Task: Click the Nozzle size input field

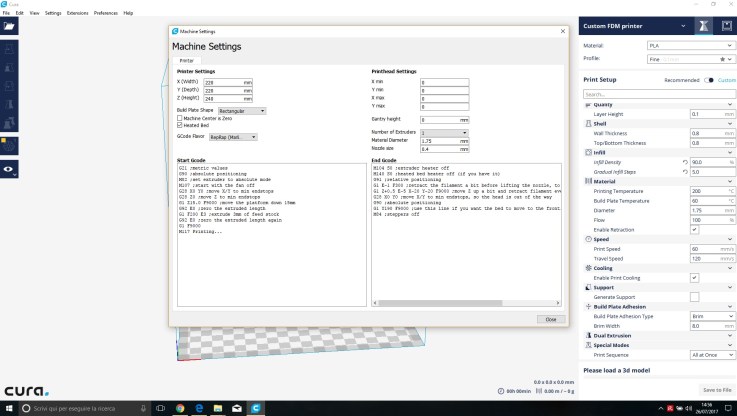Action: (x=444, y=149)
